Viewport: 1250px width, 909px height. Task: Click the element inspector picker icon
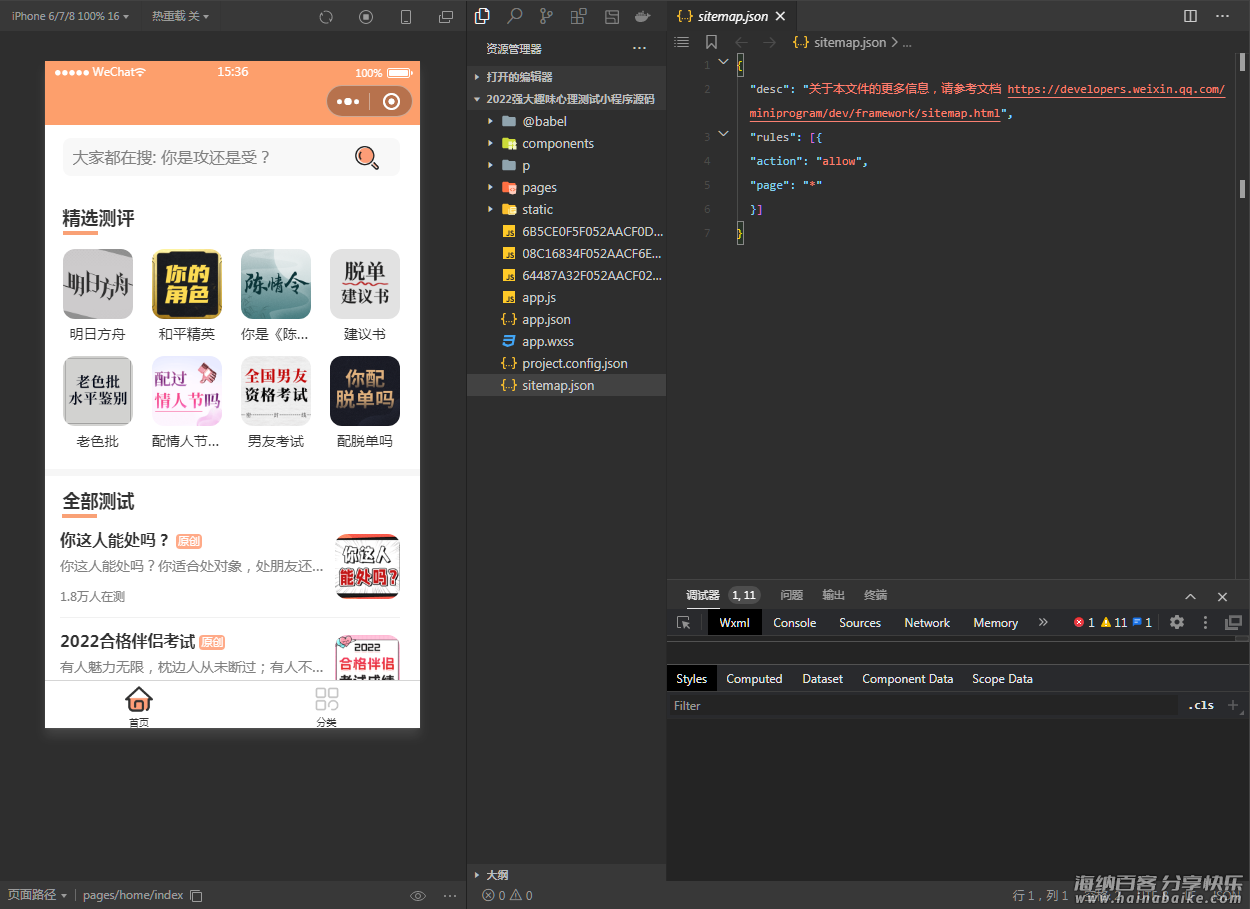pyautogui.click(x=684, y=622)
